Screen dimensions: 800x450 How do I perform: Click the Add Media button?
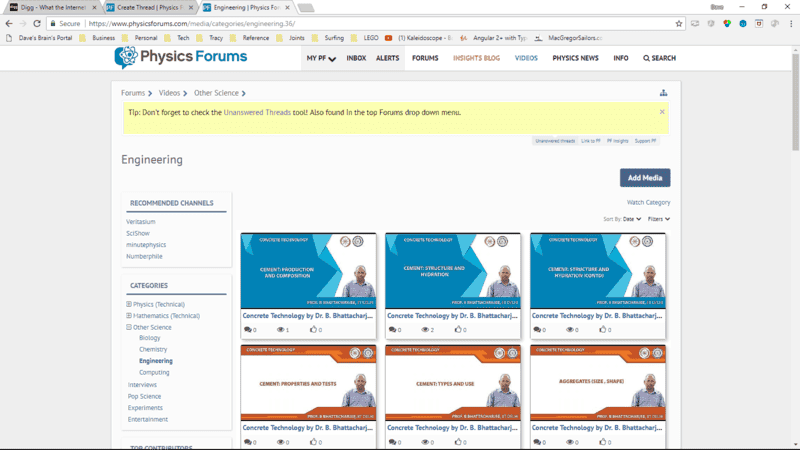tap(645, 178)
